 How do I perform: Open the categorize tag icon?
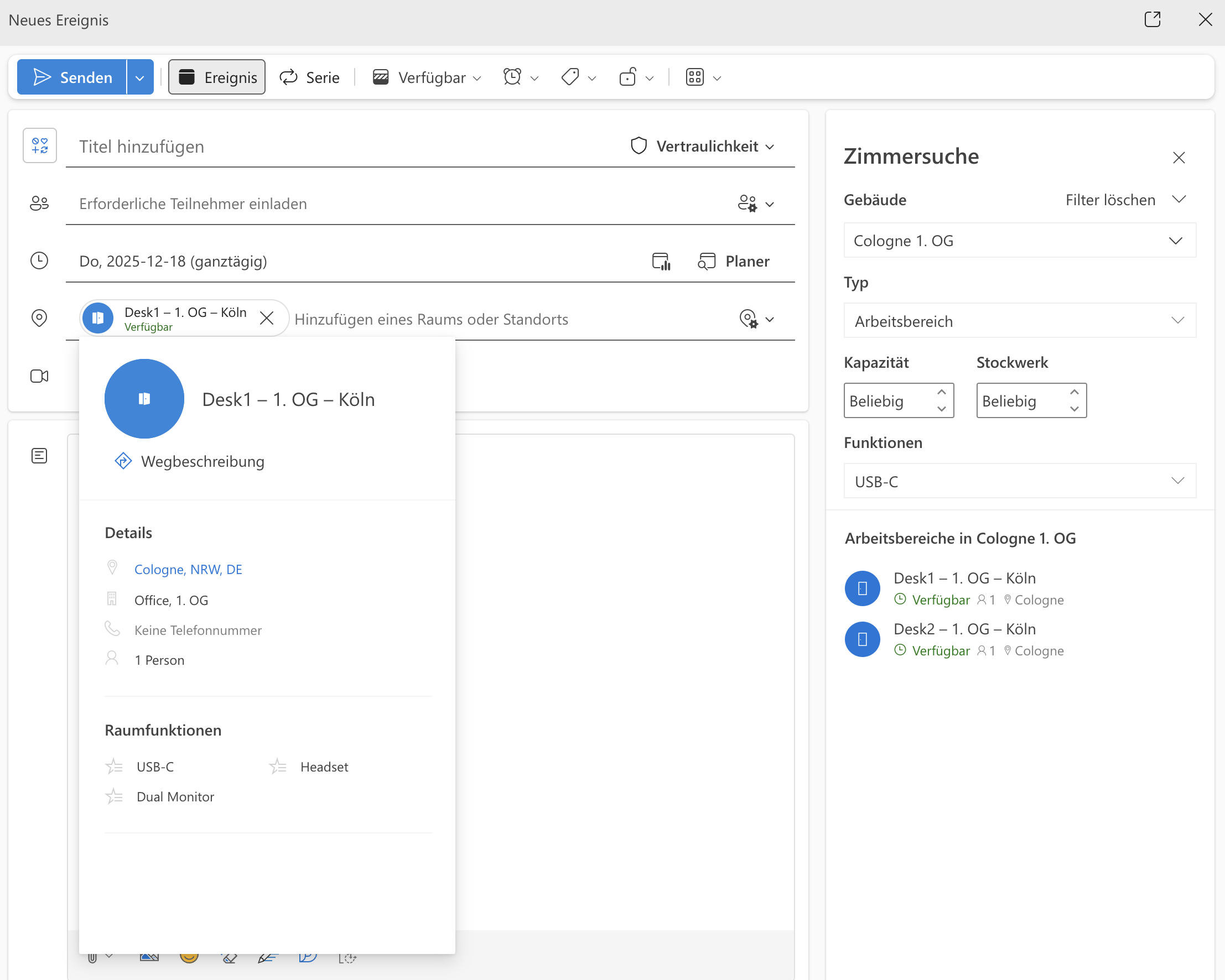point(570,77)
